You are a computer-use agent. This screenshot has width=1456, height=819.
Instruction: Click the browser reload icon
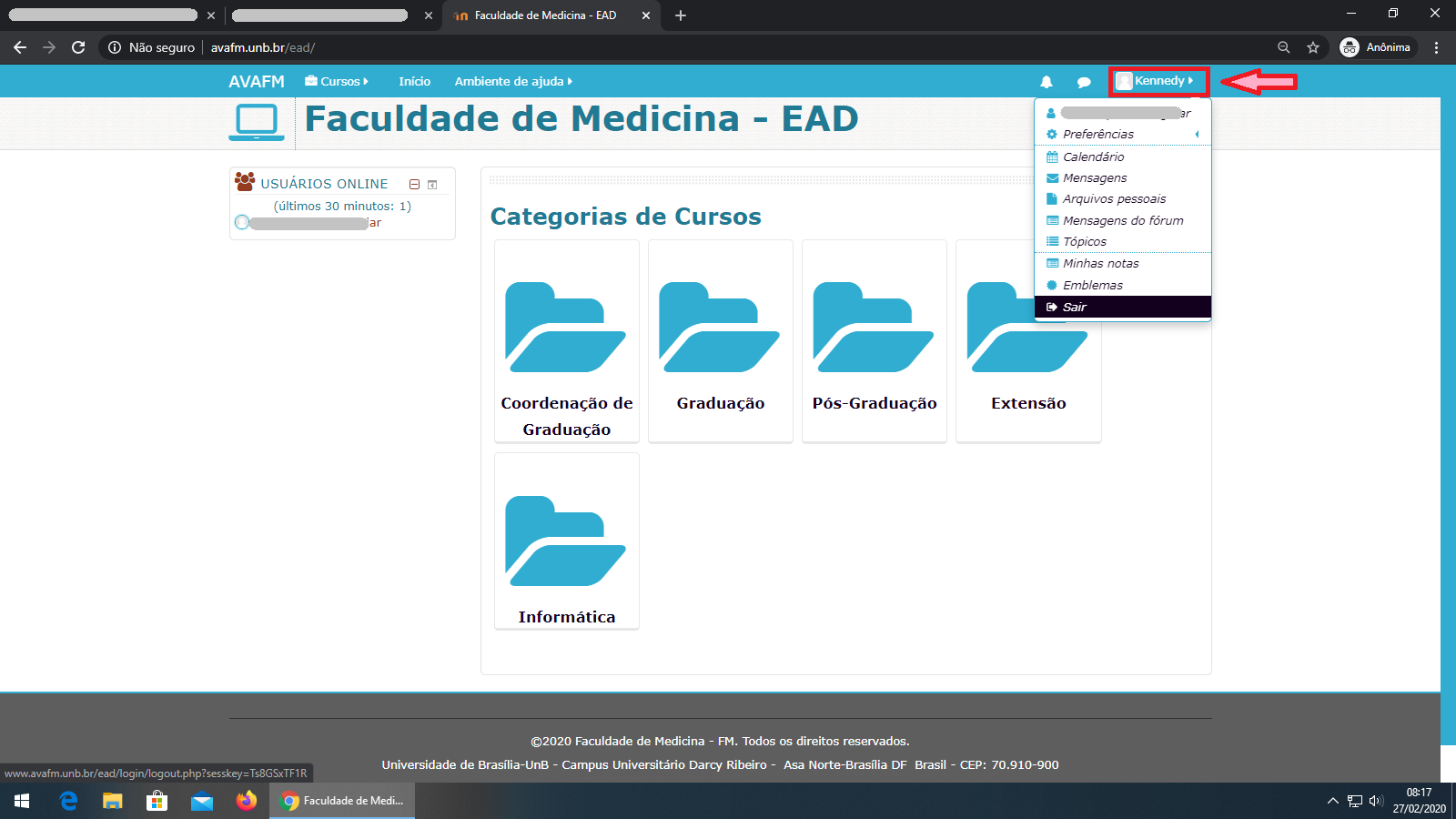(78, 47)
